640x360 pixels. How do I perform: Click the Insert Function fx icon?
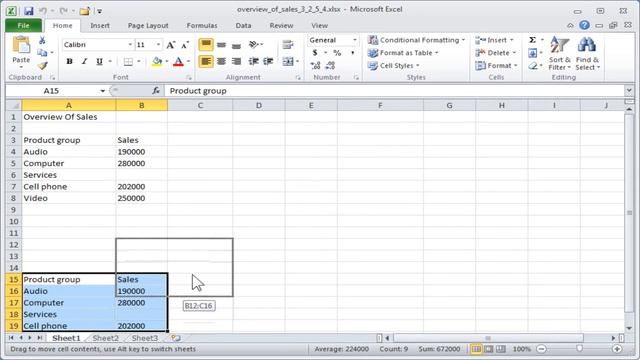tap(156, 91)
